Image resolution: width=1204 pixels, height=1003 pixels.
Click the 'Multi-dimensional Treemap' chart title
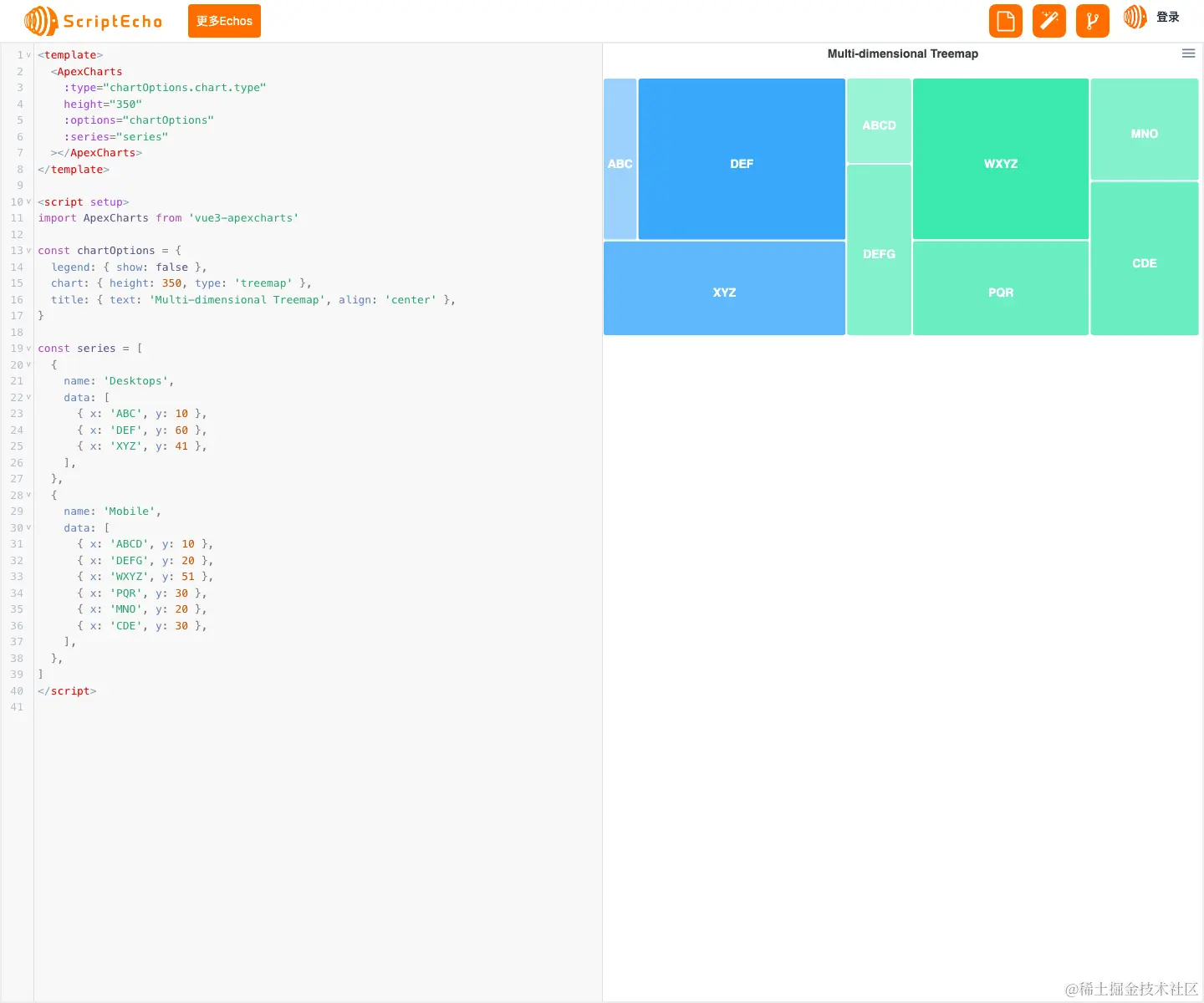click(x=903, y=53)
